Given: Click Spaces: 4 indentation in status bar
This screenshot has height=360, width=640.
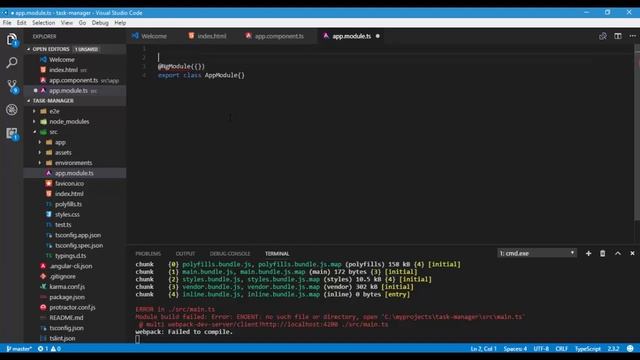Looking at the screenshot, I should pyautogui.click(x=515, y=349).
